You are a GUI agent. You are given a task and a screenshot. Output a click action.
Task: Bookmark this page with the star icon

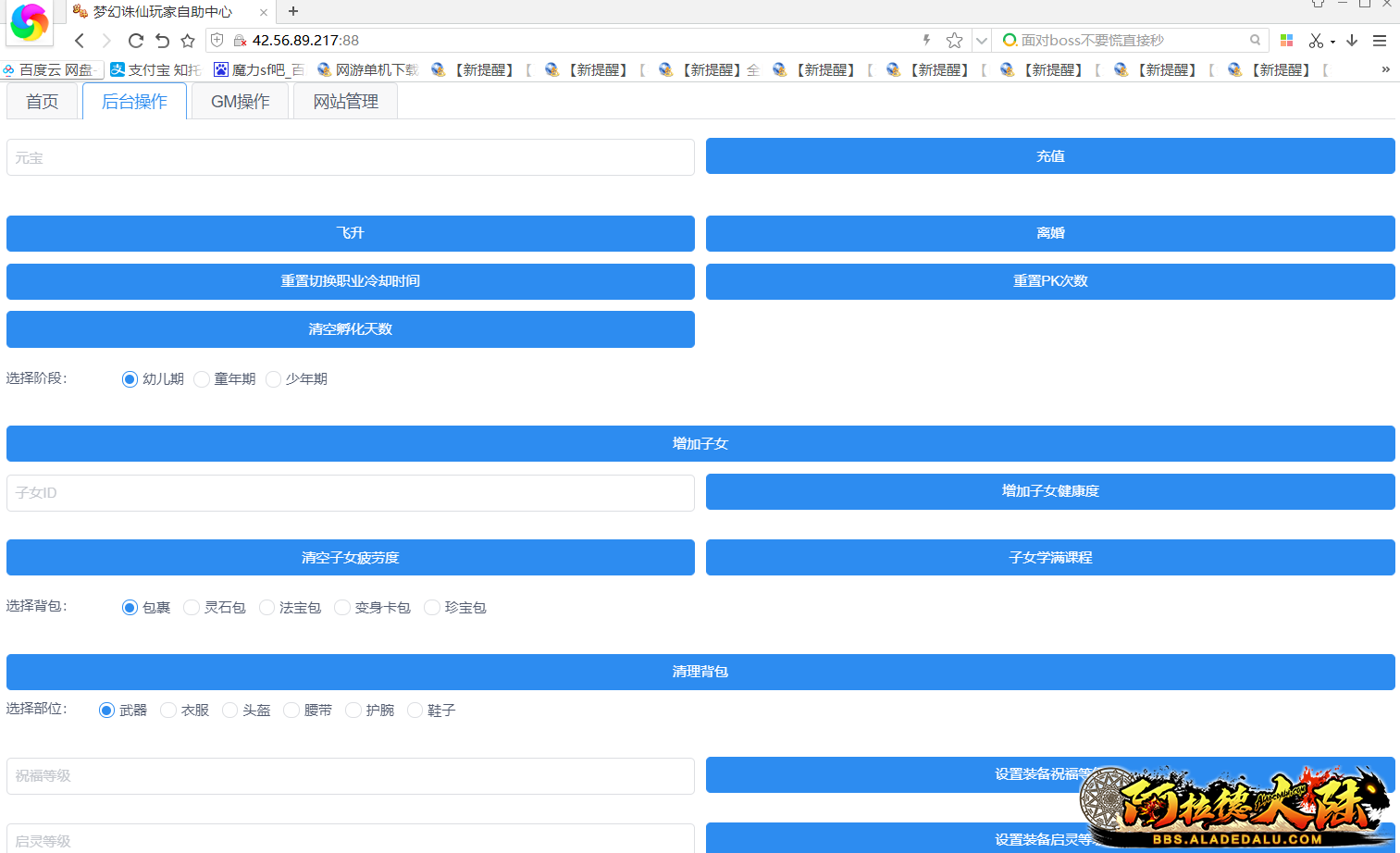pos(954,40)
